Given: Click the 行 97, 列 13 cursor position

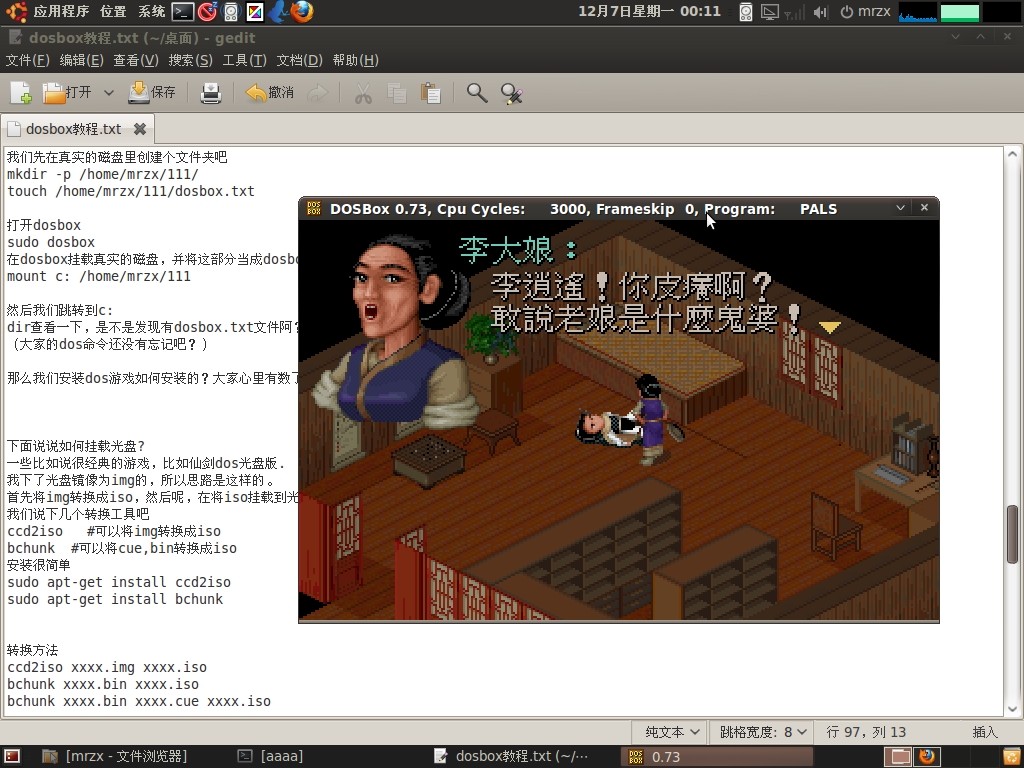Looking at the screenshot, I should click(866, 732).
